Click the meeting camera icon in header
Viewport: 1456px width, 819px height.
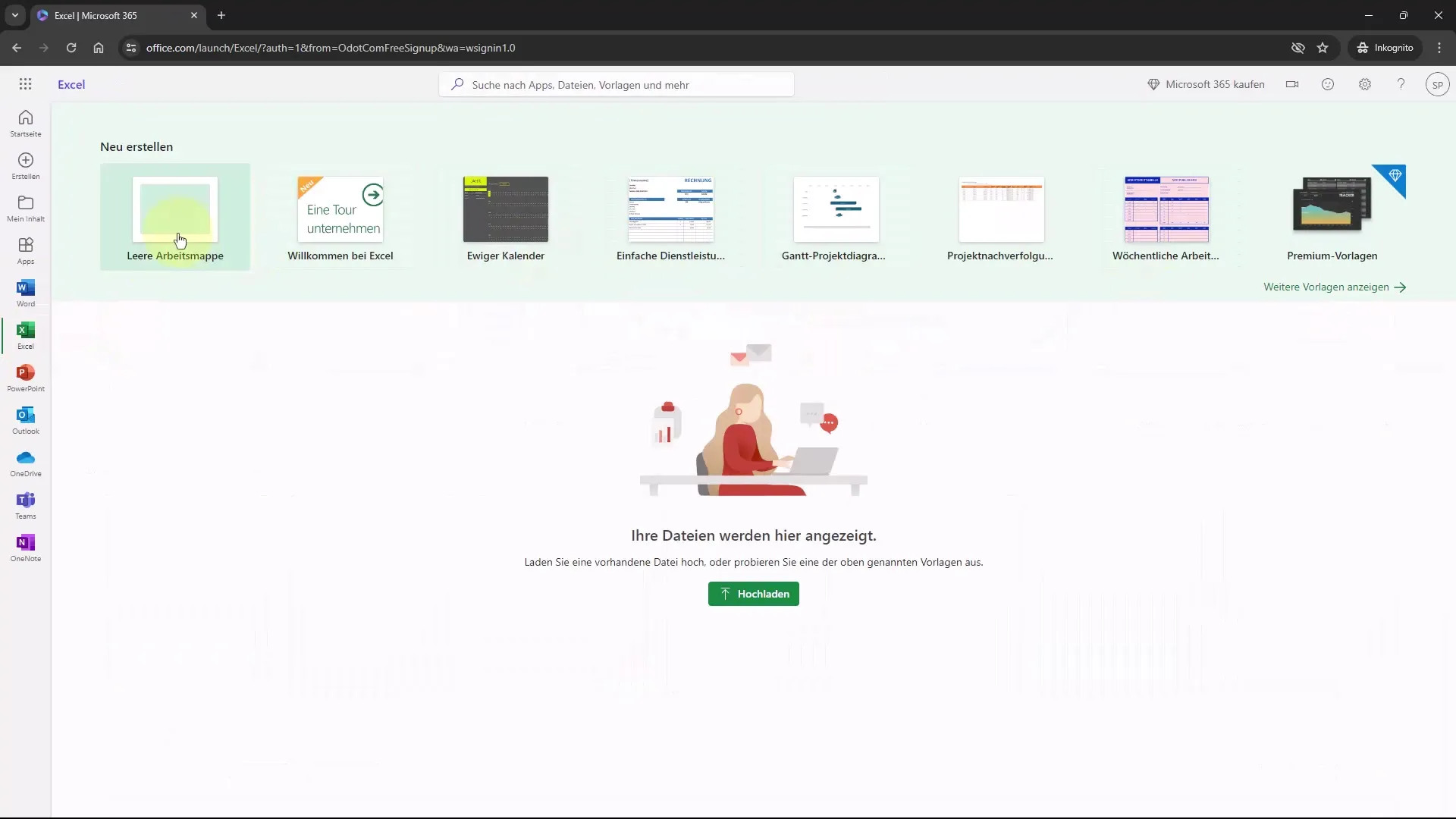click(1292, 84)
